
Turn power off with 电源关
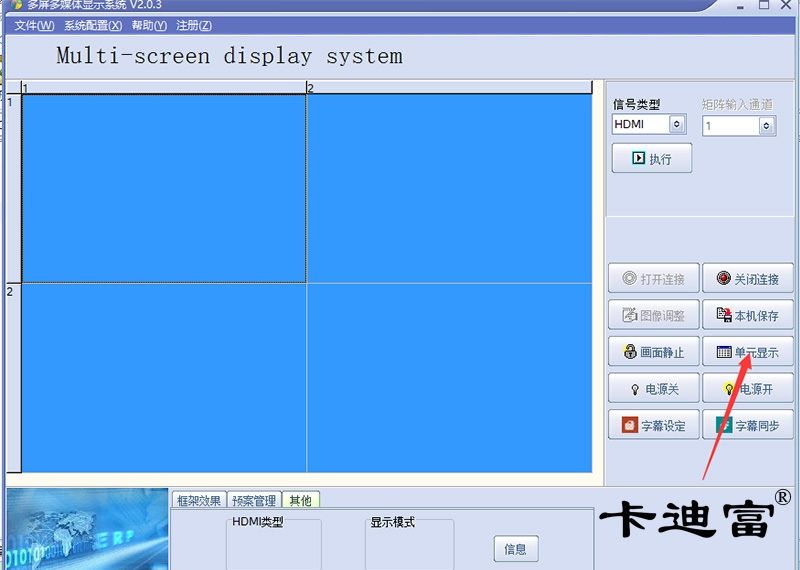pos(653,389)
